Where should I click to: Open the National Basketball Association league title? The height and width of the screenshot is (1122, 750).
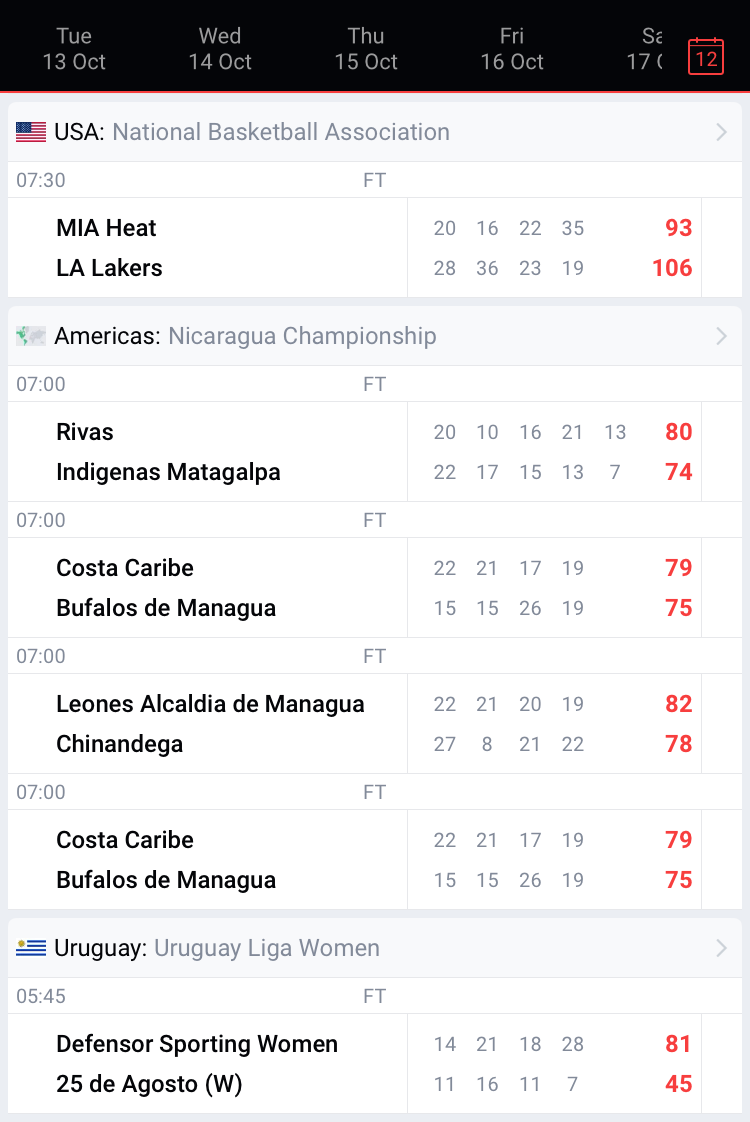281,132
